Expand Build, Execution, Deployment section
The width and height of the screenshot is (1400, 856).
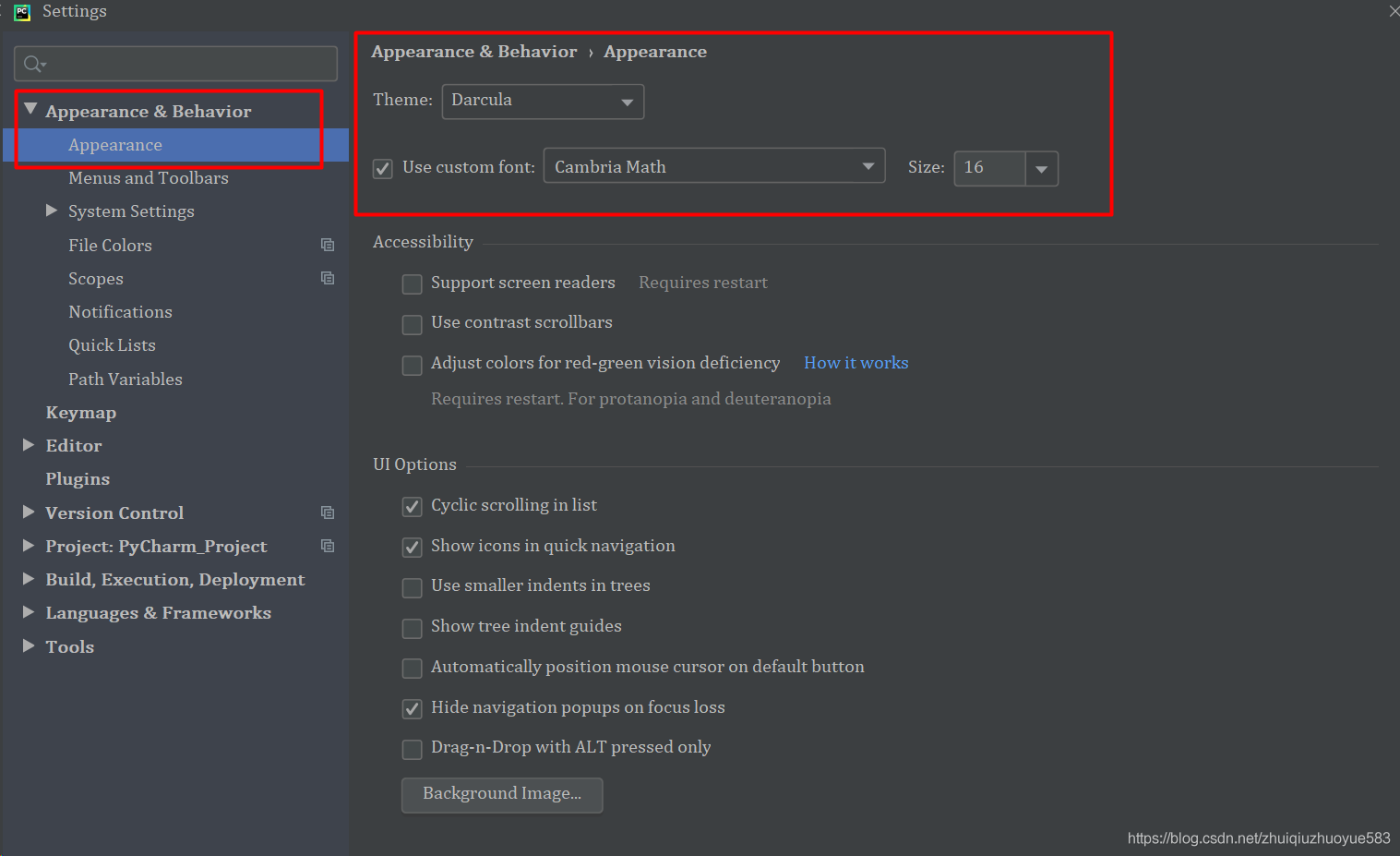(28, 579)
